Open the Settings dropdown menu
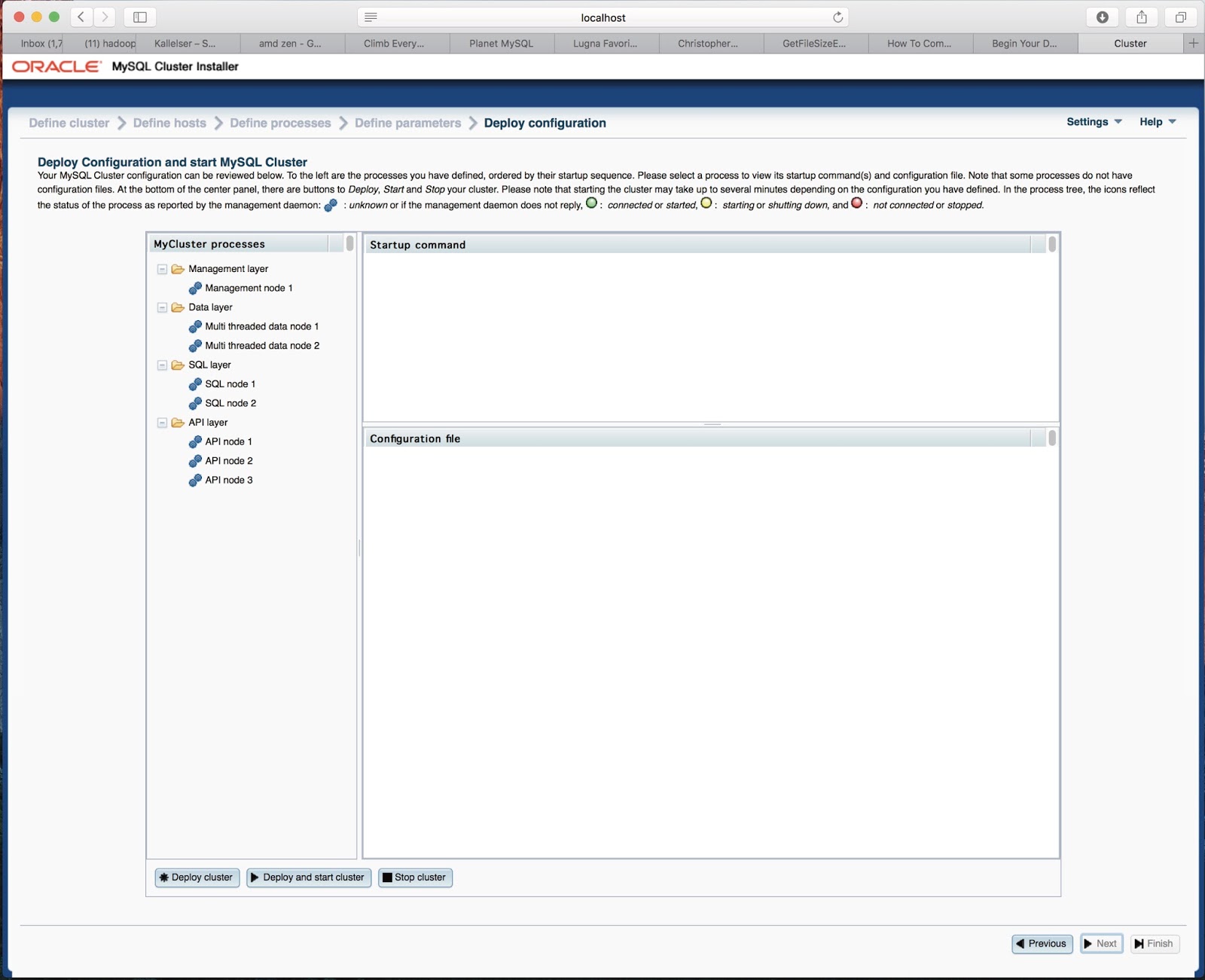Viewport: 1205px width, 980px height. (x=1094, y=122)
